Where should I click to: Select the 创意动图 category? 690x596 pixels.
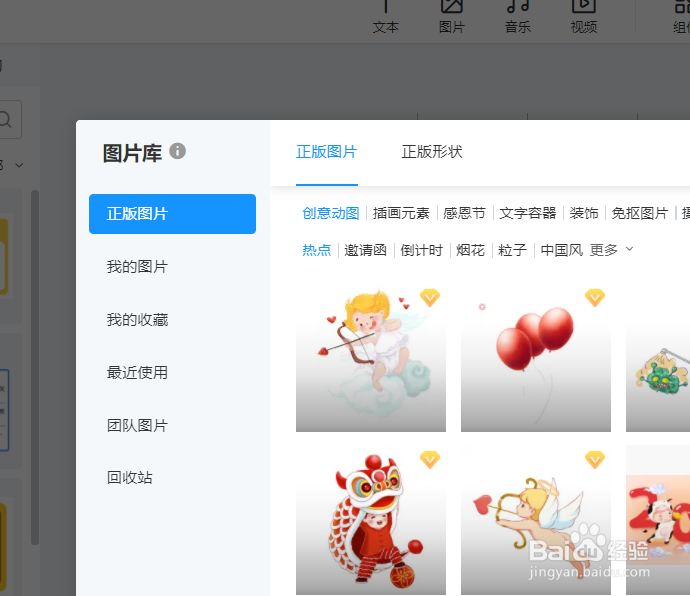tap(330, 213)
